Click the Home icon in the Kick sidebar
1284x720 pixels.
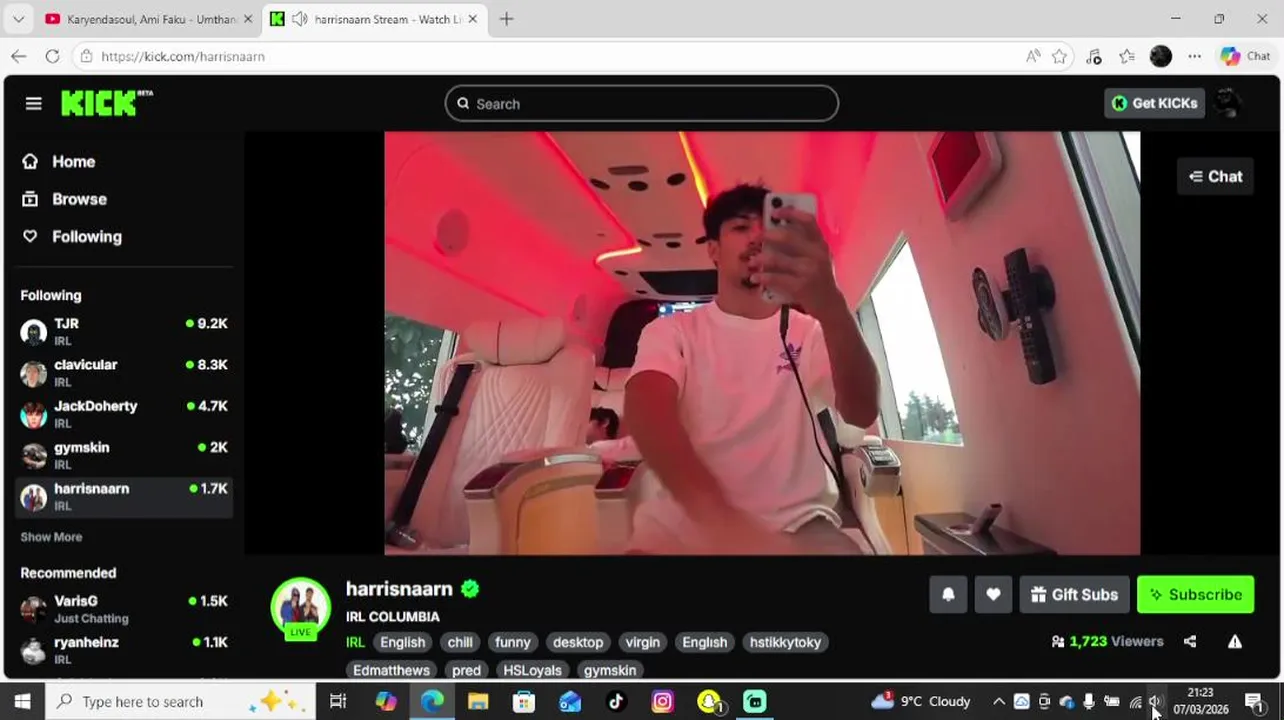(x=30, y=161)
